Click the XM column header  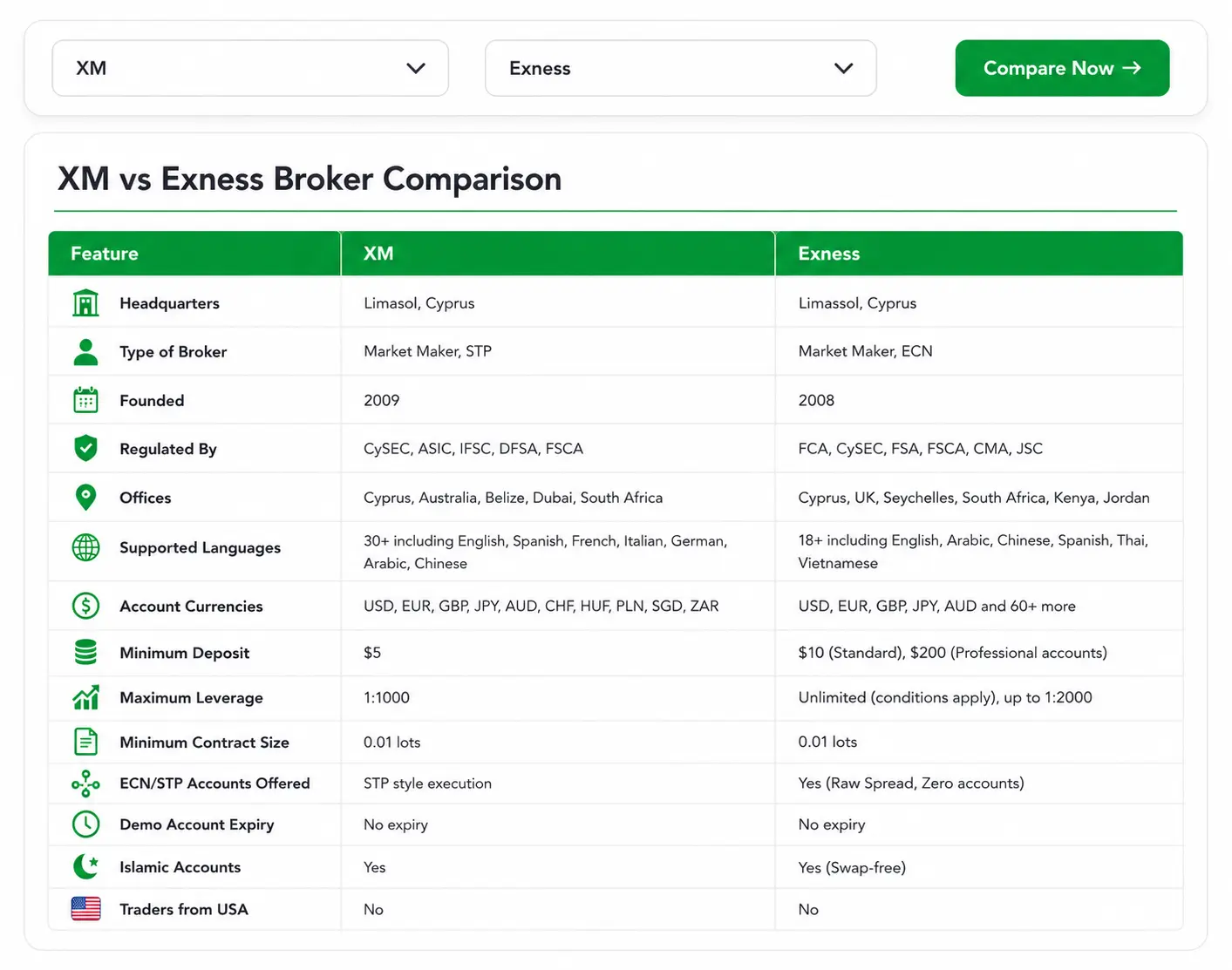558,254
